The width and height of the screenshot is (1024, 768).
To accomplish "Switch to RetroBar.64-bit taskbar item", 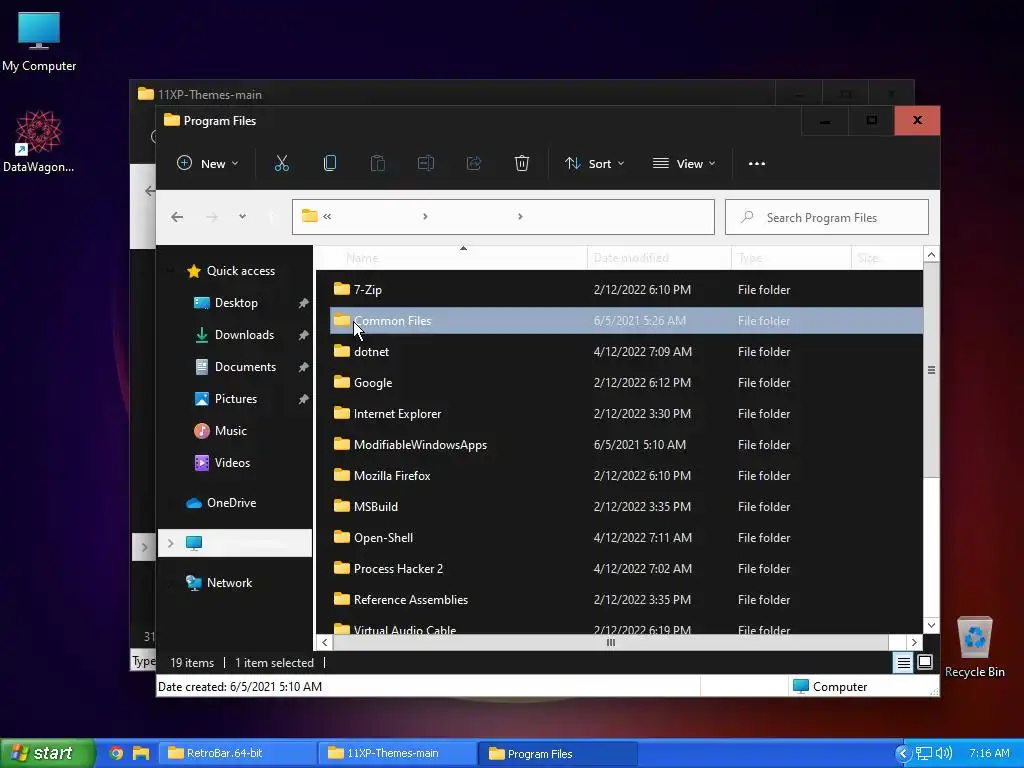I will 237,753.
